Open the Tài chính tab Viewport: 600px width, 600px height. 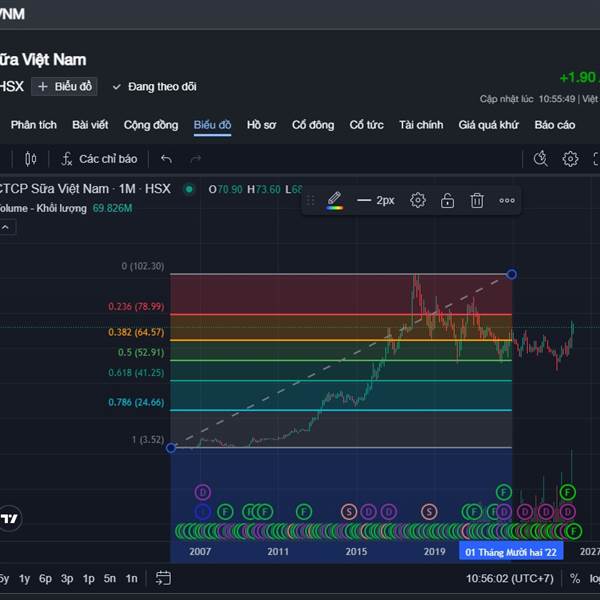(420, 125)
